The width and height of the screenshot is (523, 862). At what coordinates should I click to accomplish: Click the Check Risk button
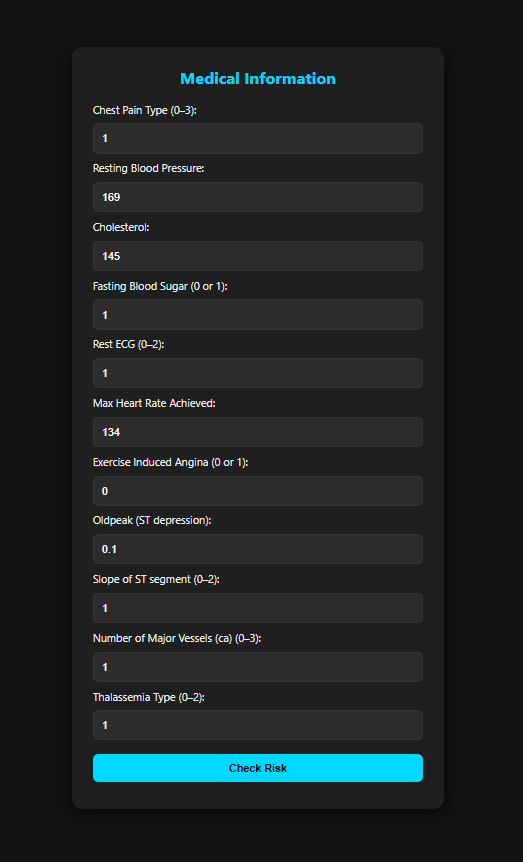257,768
